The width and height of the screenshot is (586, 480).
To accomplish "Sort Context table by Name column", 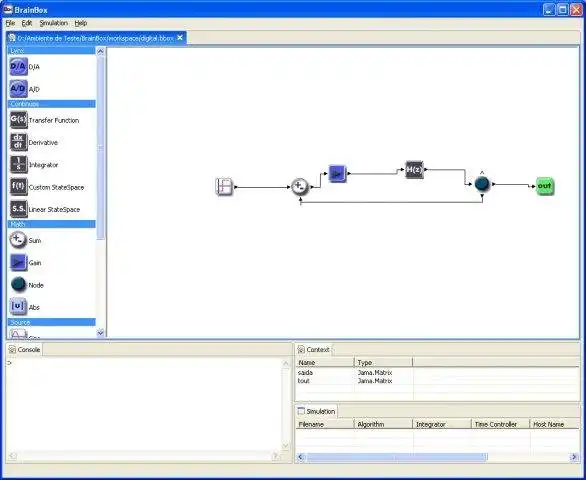I will pyautogui.click(x=325, y=362).
